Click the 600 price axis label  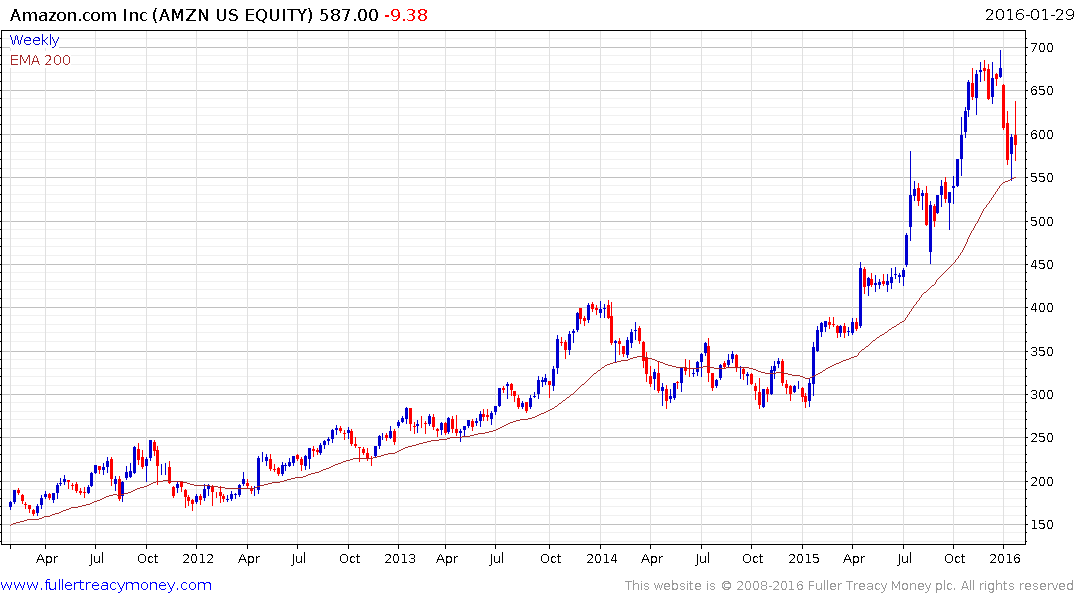(x=1041, y=134)
